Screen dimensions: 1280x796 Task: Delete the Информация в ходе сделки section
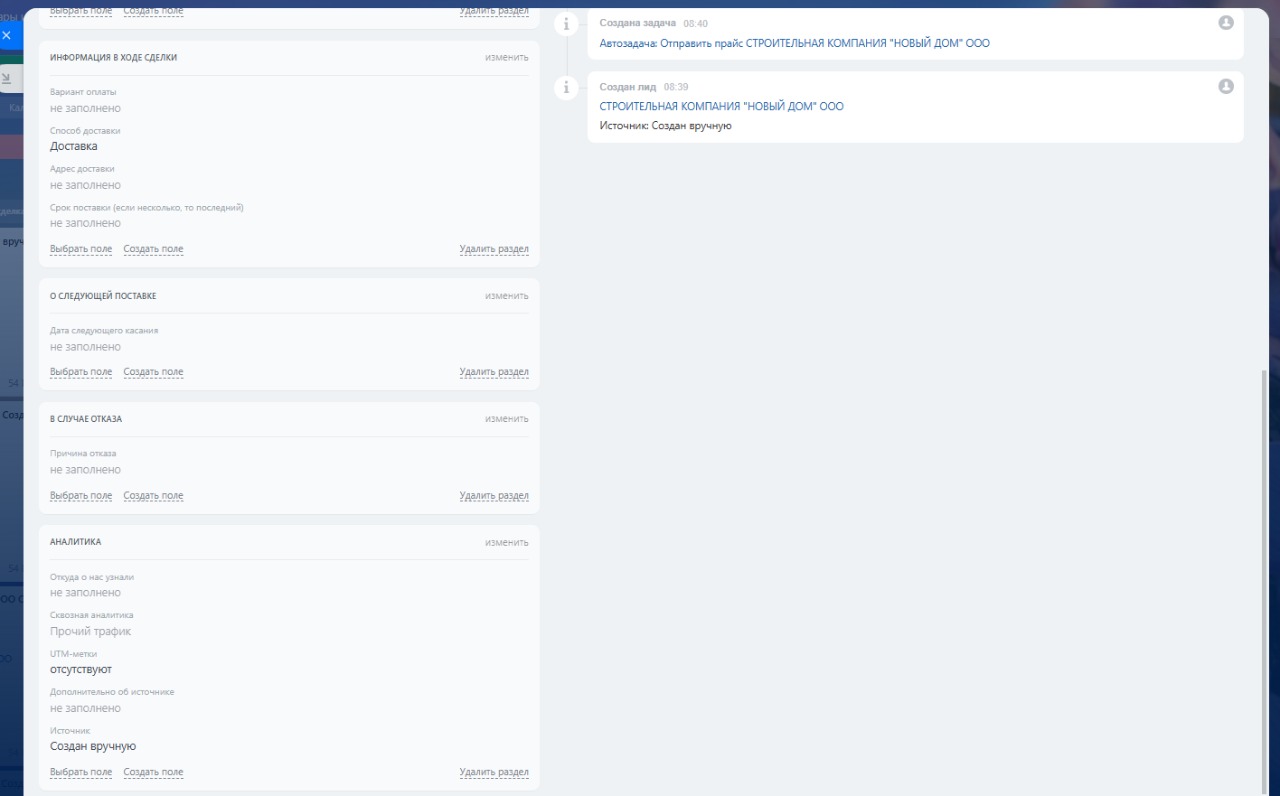pos(494,249)
